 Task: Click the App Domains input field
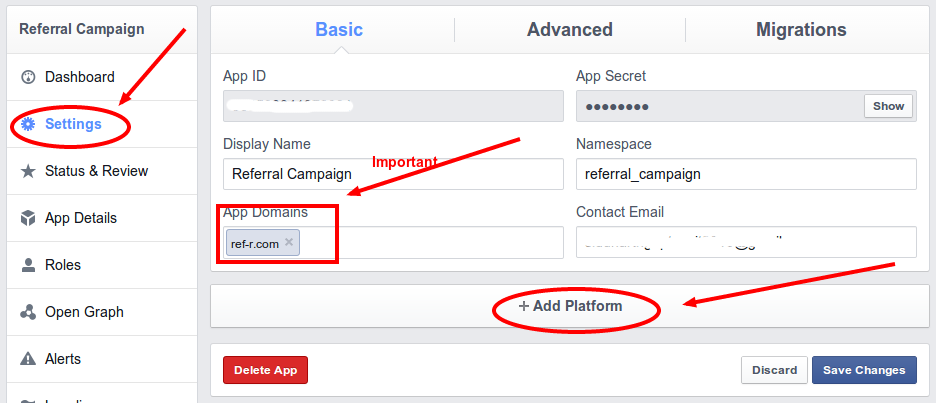coord(393,242)
